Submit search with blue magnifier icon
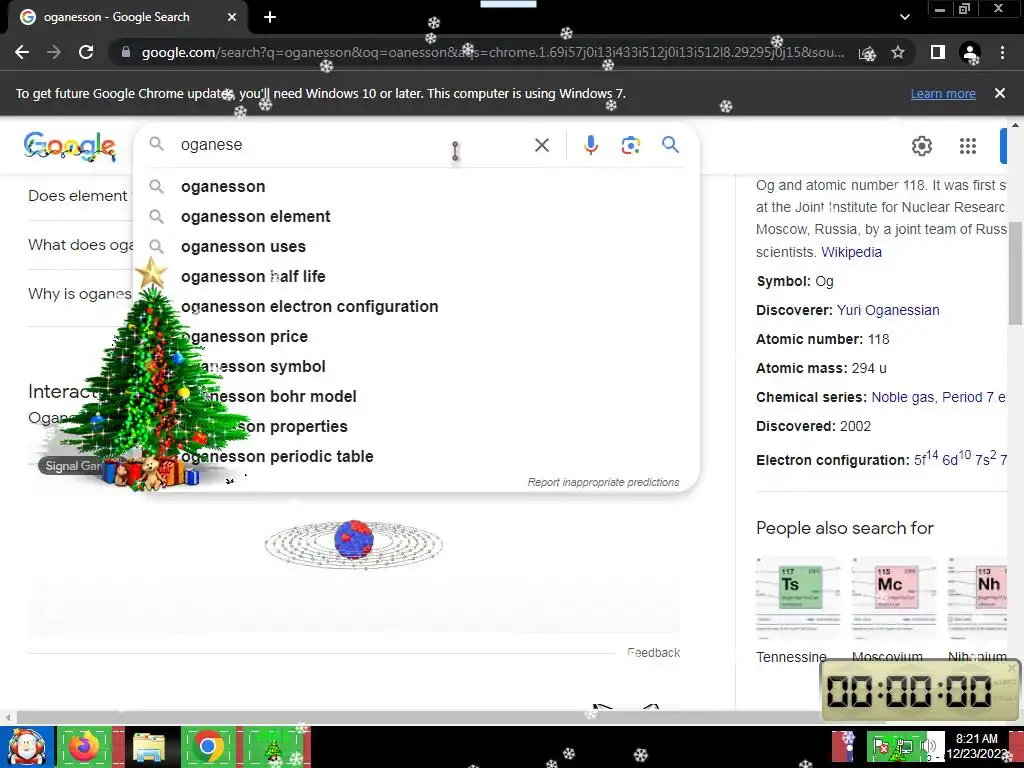Image resolution: width=1024 pixels, height=768 pixels. coord(670,145)
